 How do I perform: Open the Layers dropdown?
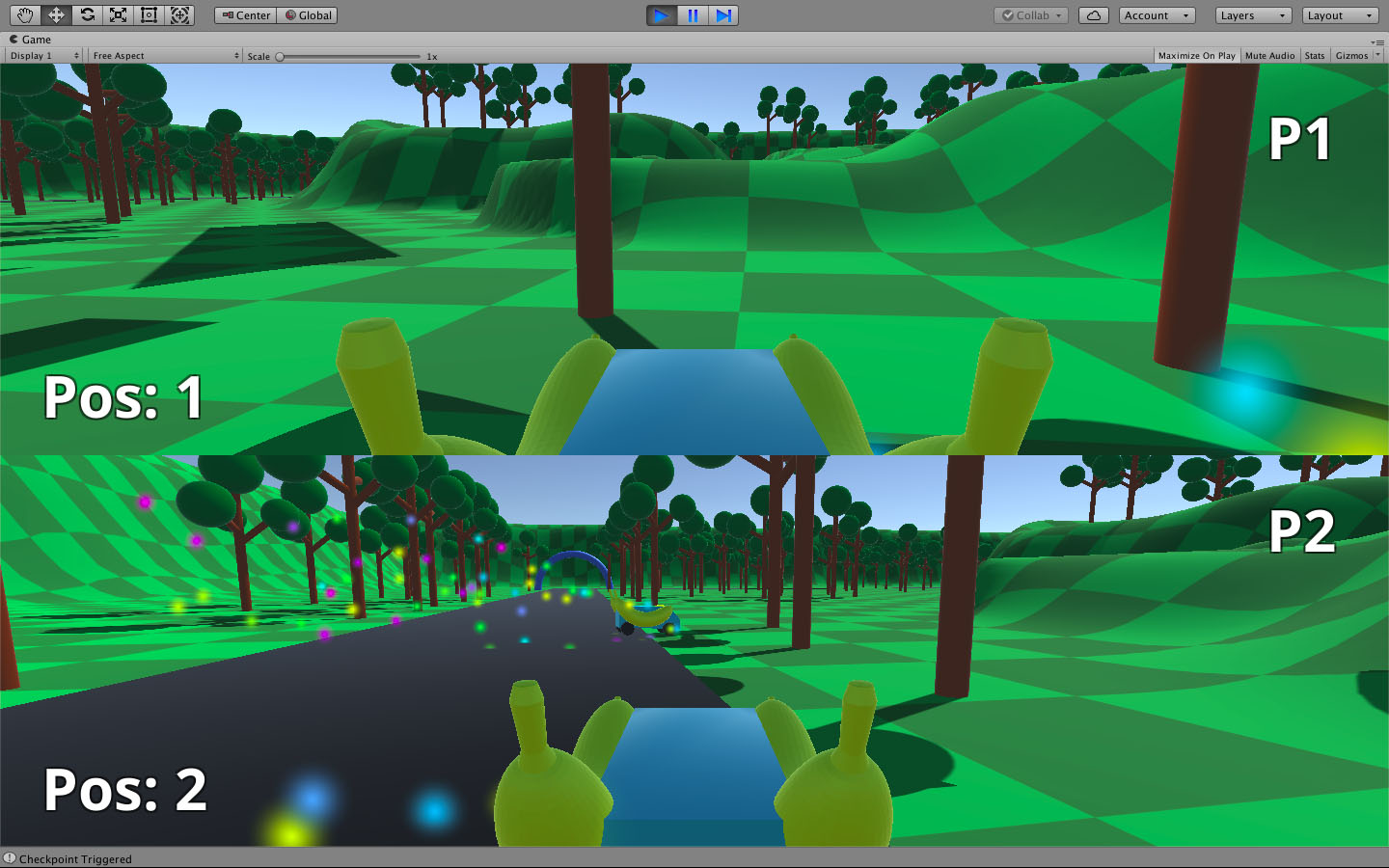1253,15
